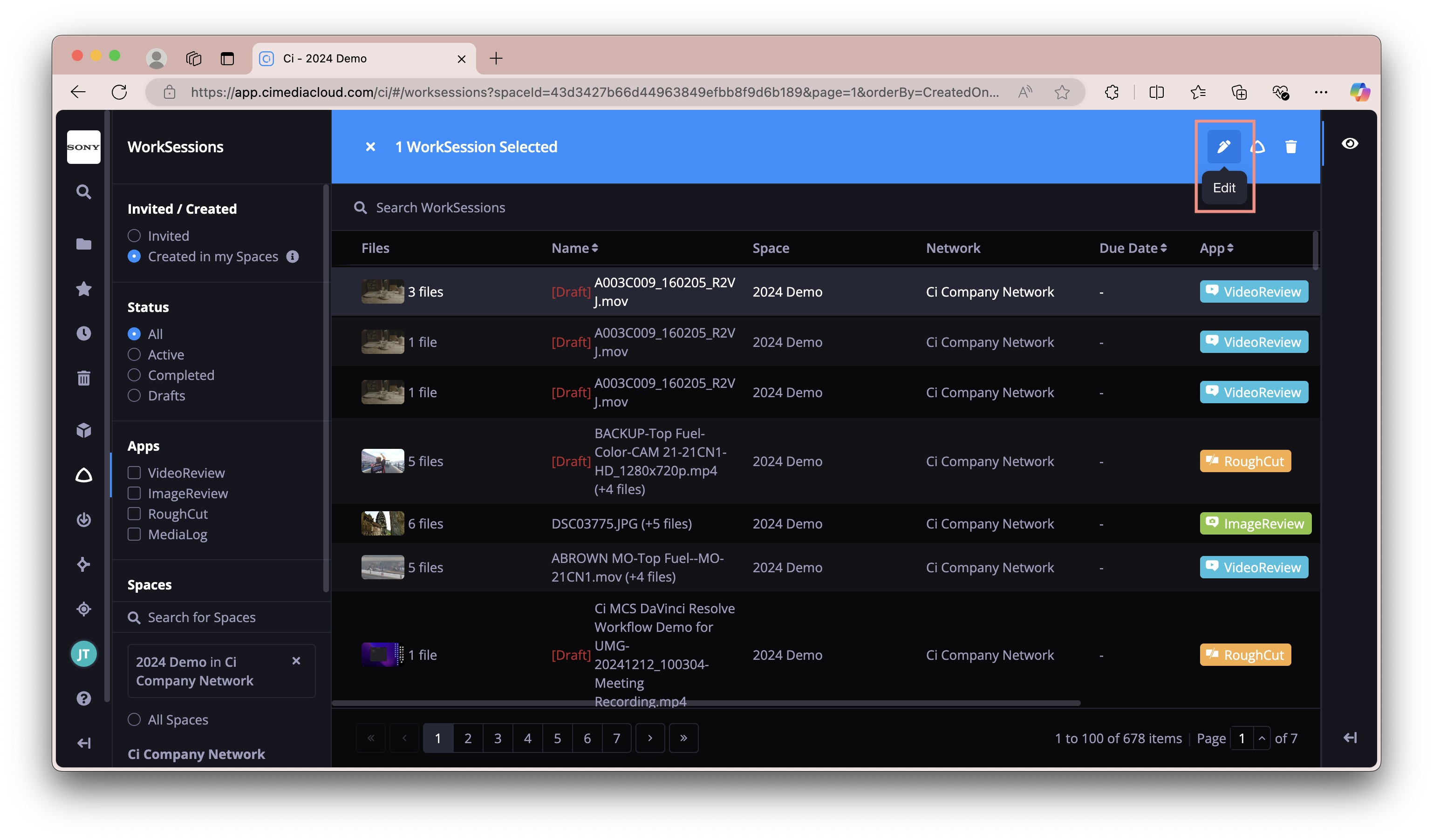1433x840 pixels.
Task: Select the Completed status radio button
Action: 134,374
